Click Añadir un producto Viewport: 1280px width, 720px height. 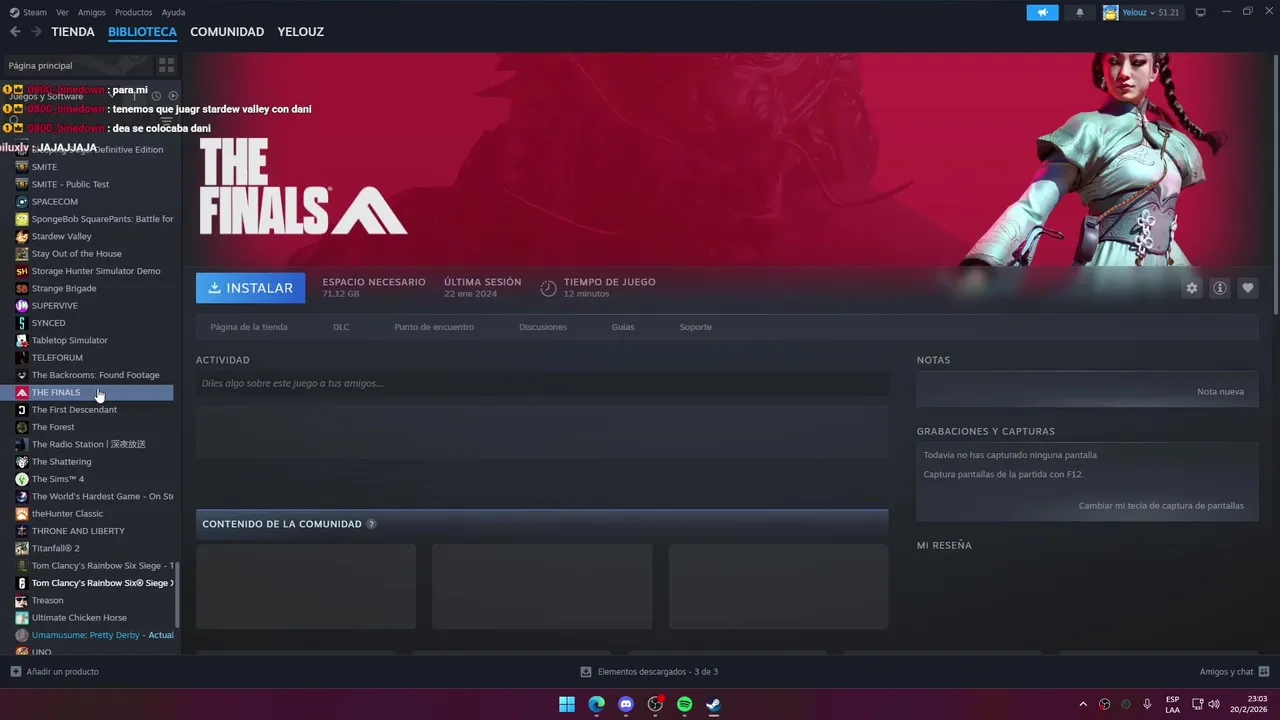pyautogui.click(x=55, y=672)
